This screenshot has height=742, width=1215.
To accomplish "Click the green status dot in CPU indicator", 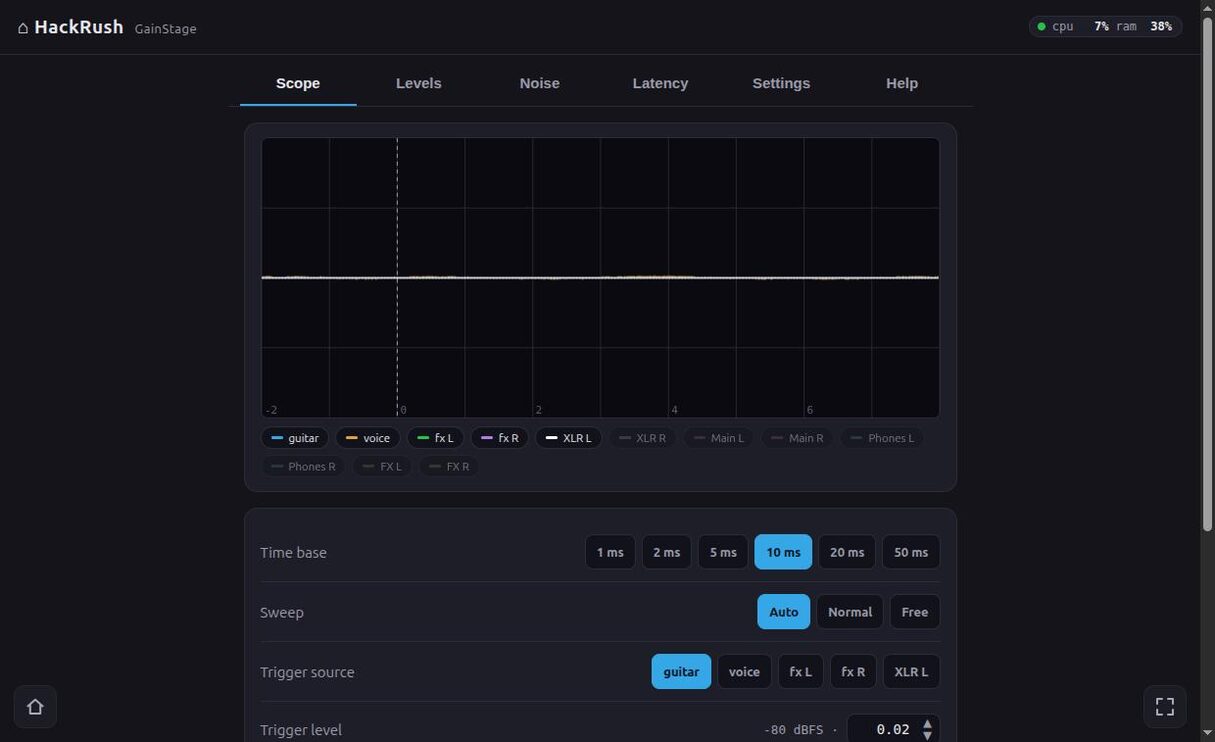I will [x=1042, y=26].
